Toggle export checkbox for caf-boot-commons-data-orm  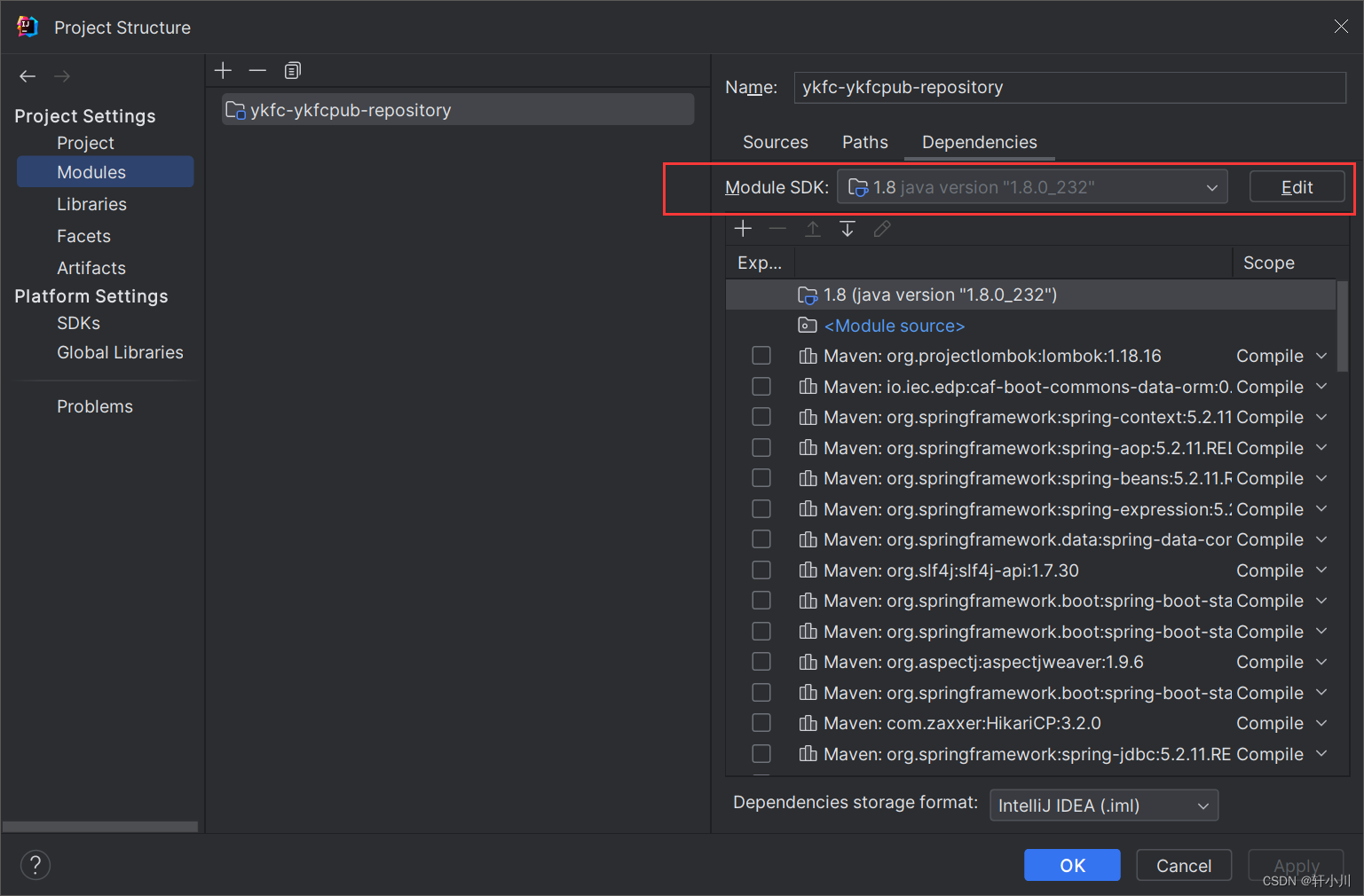click(761, 387)
